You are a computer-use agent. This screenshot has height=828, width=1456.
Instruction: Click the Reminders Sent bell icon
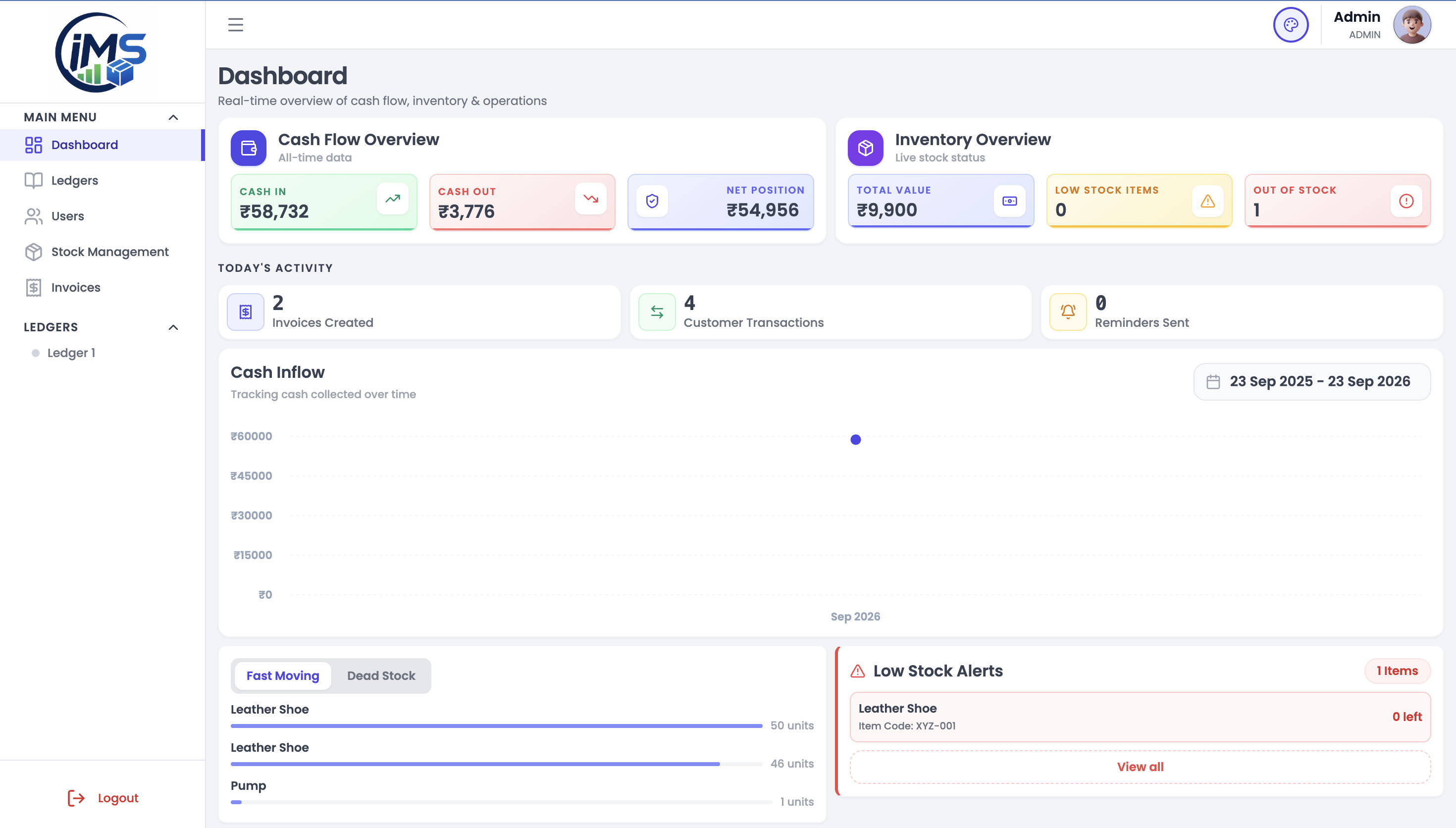1068,311
